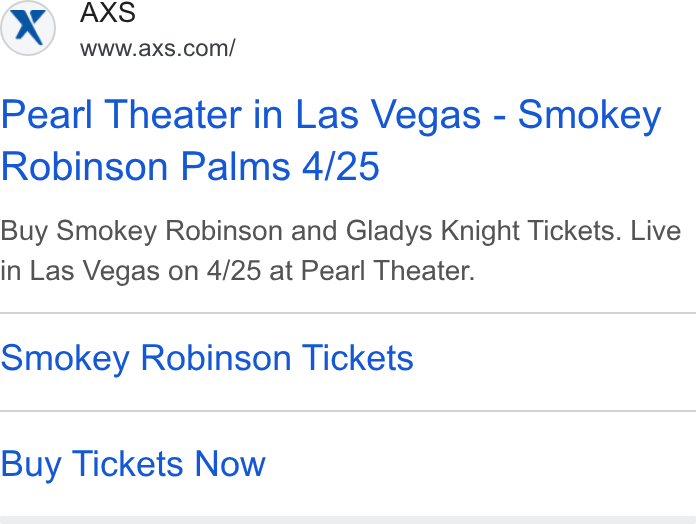Open the Buy Tickets Now sitelink
This screenshot has height=524, width=696.
(x=133, y=465)
